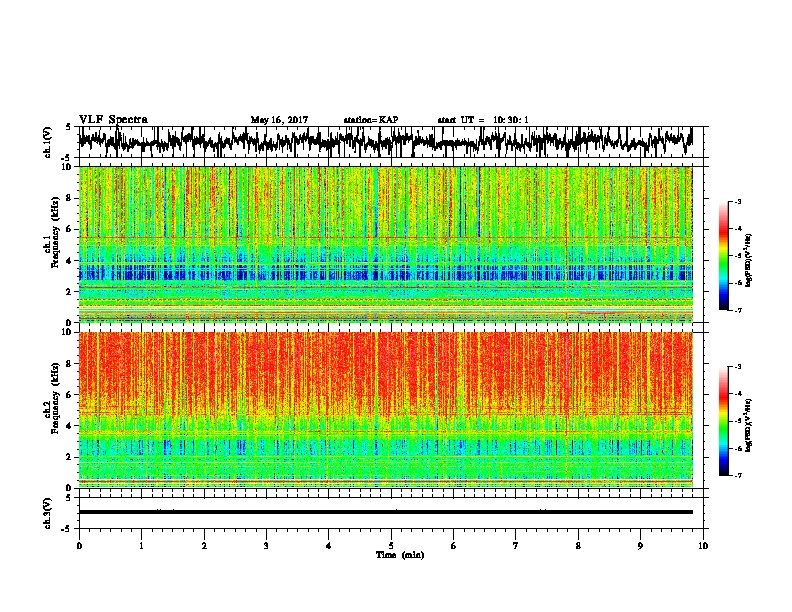Click time axis tick label "2"

coord(204,546)
